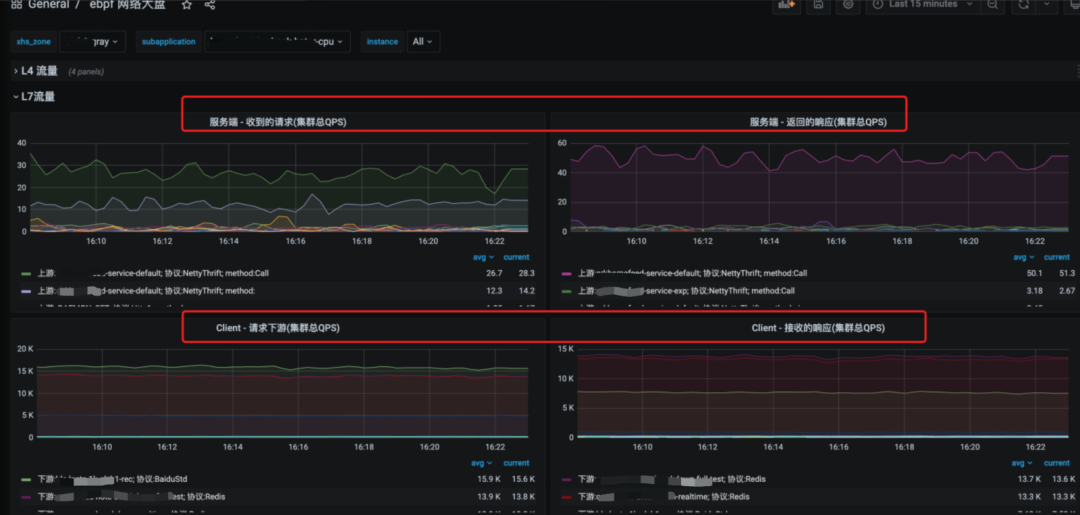Click the 收到的请求 graph area
Viewport: 1080px width, 515px height.
pos(278,187)
